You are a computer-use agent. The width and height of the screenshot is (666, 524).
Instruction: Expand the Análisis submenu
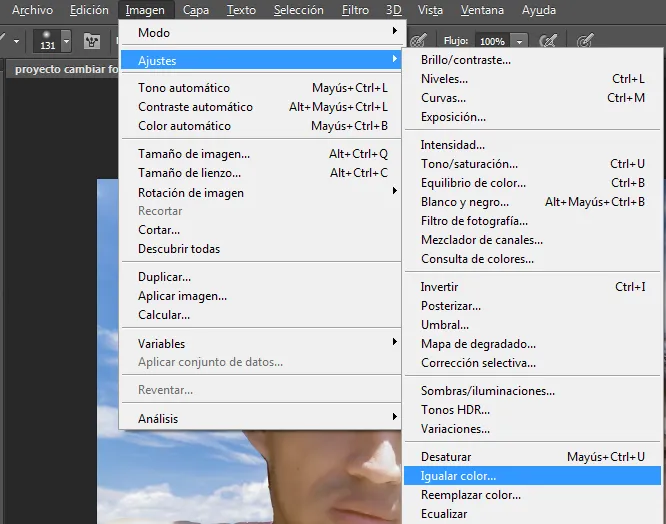pos(261,419)
